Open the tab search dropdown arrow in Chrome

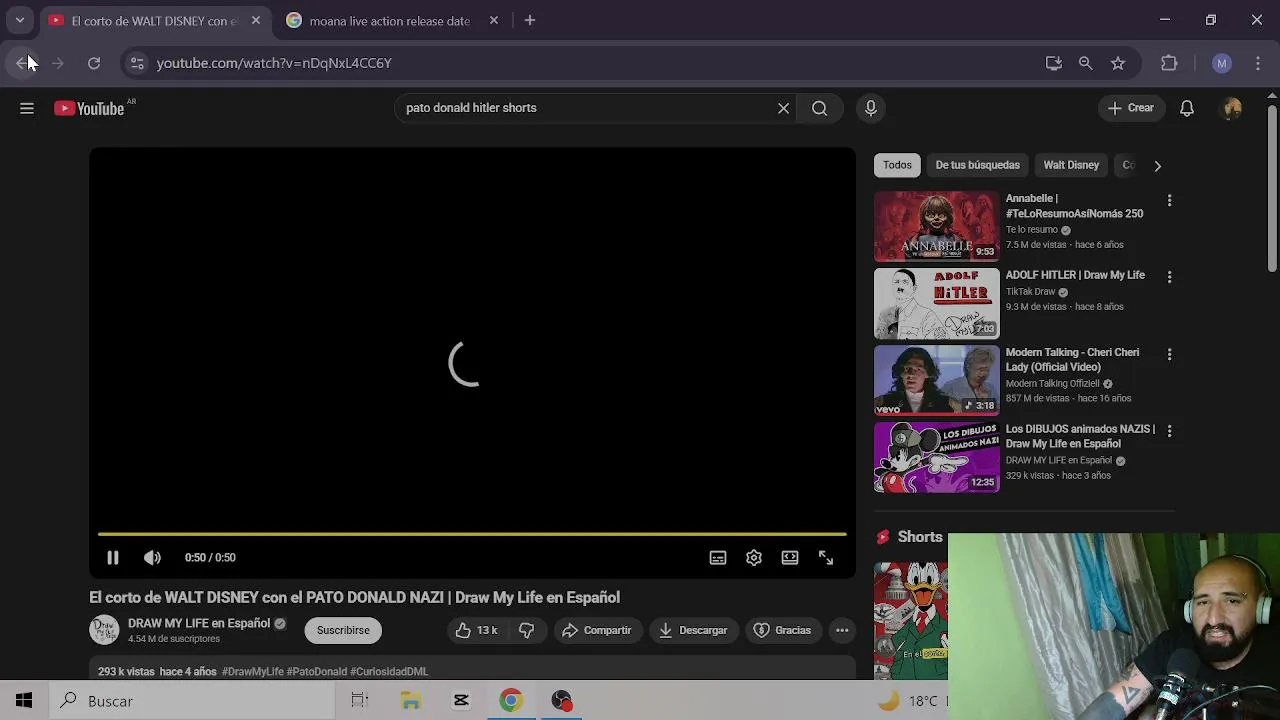tap(19, 20)
